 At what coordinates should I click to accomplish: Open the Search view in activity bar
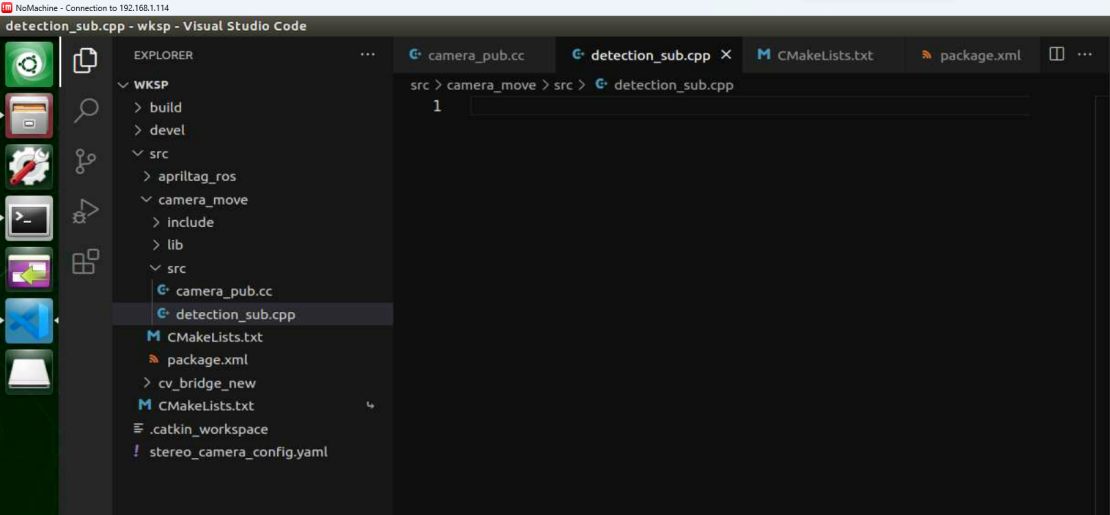coord(86,110)
